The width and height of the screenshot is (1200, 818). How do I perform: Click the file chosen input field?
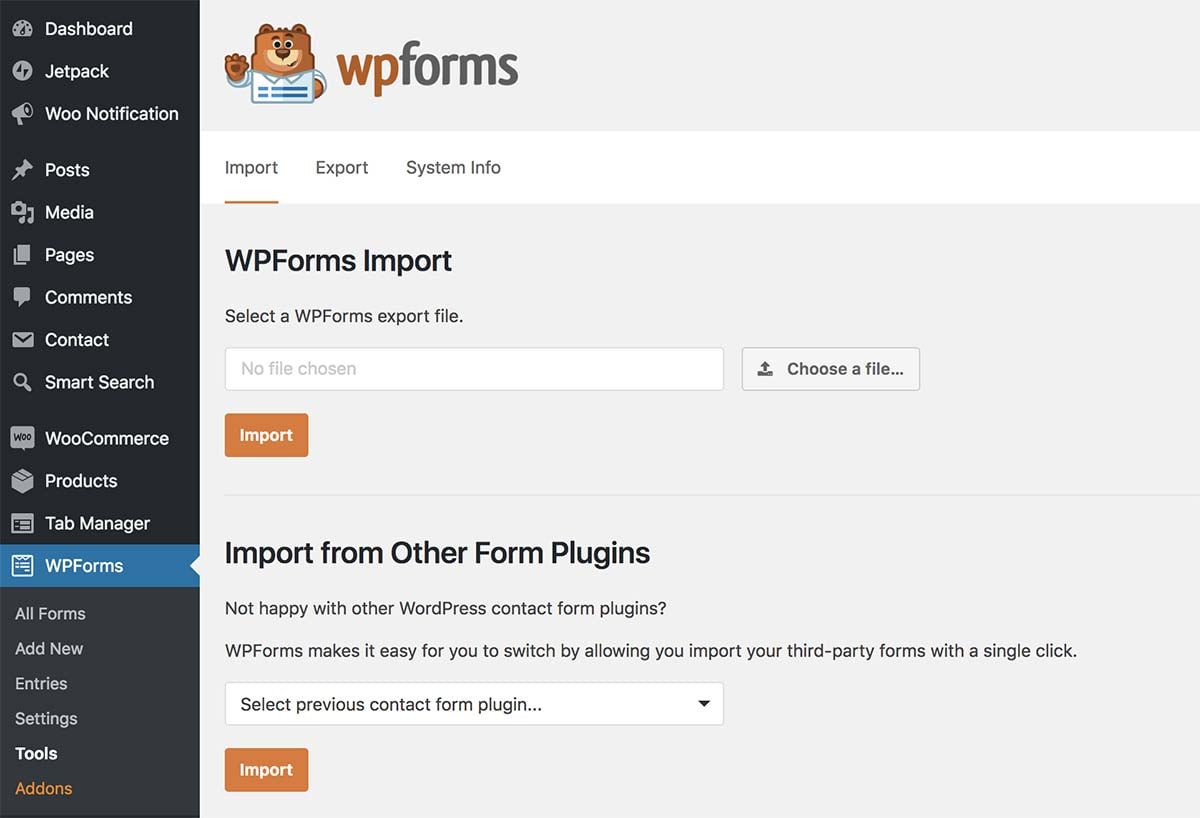click(x=474, y=369)
